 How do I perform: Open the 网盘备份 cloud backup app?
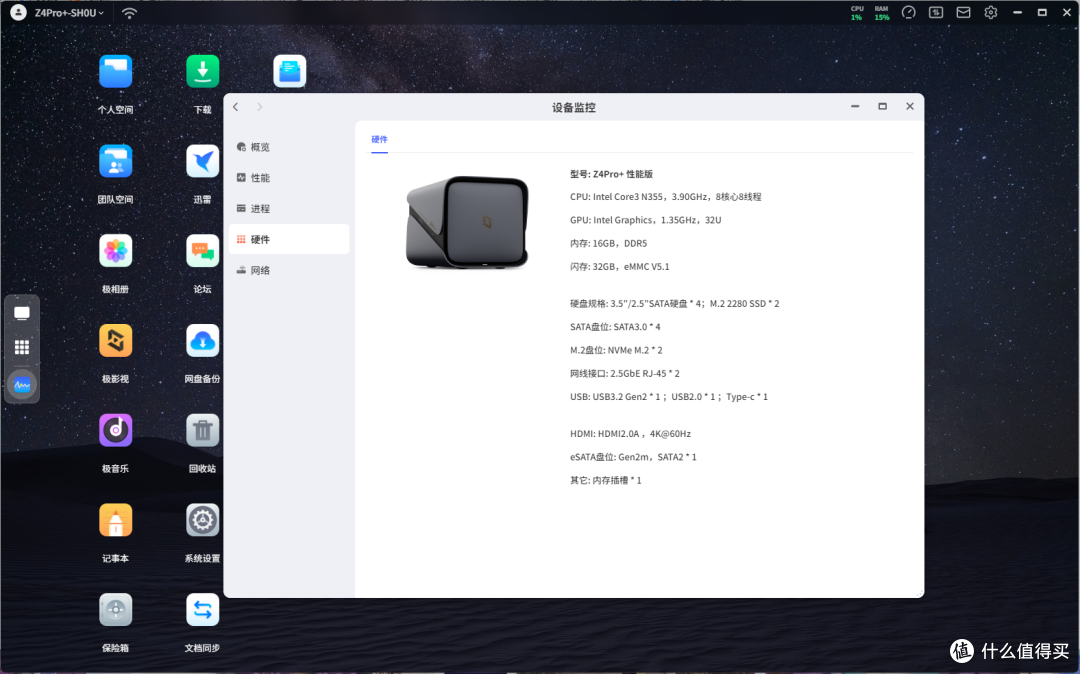tap(202, 341)
